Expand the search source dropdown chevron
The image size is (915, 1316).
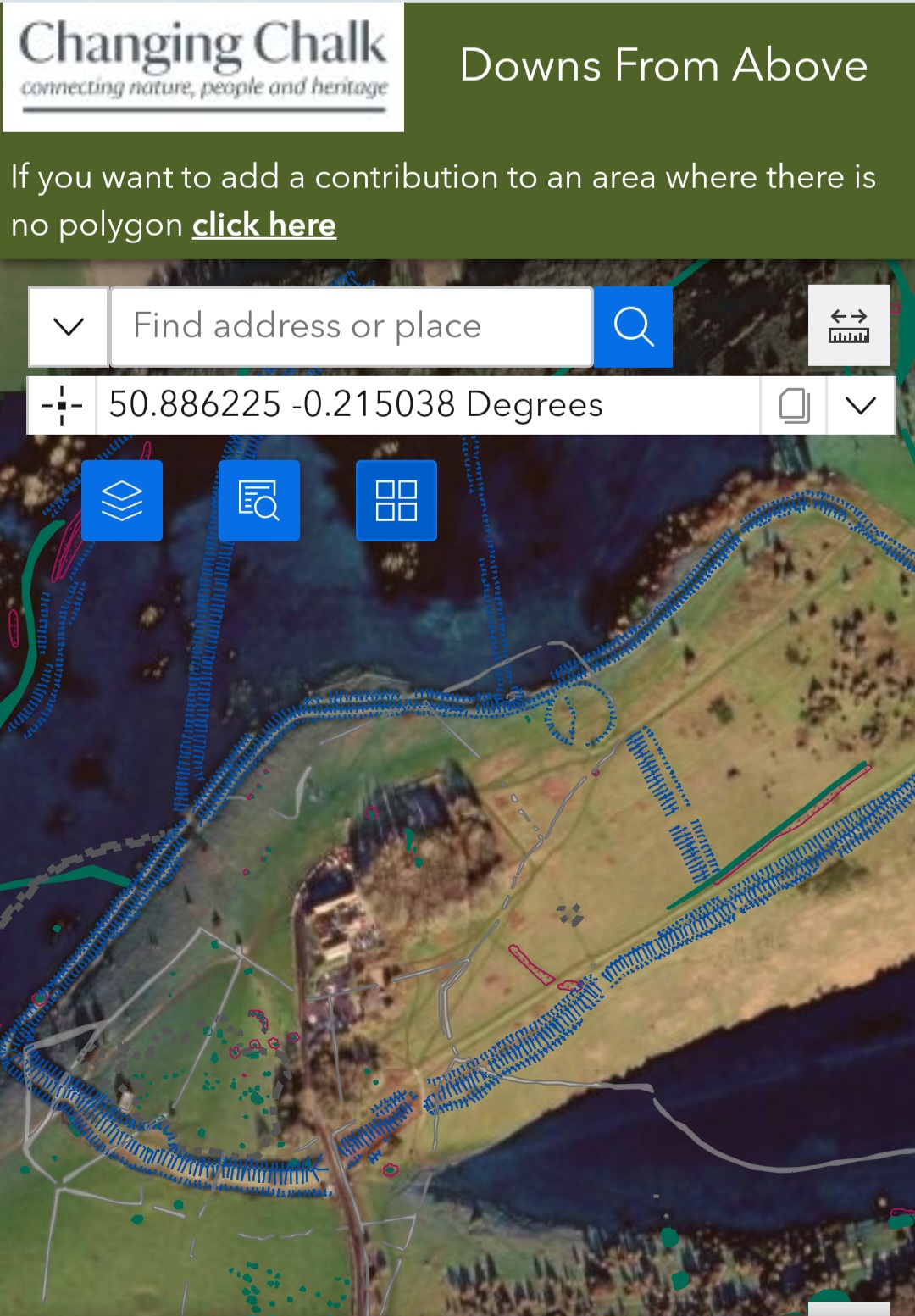click(x=69, y=327)
